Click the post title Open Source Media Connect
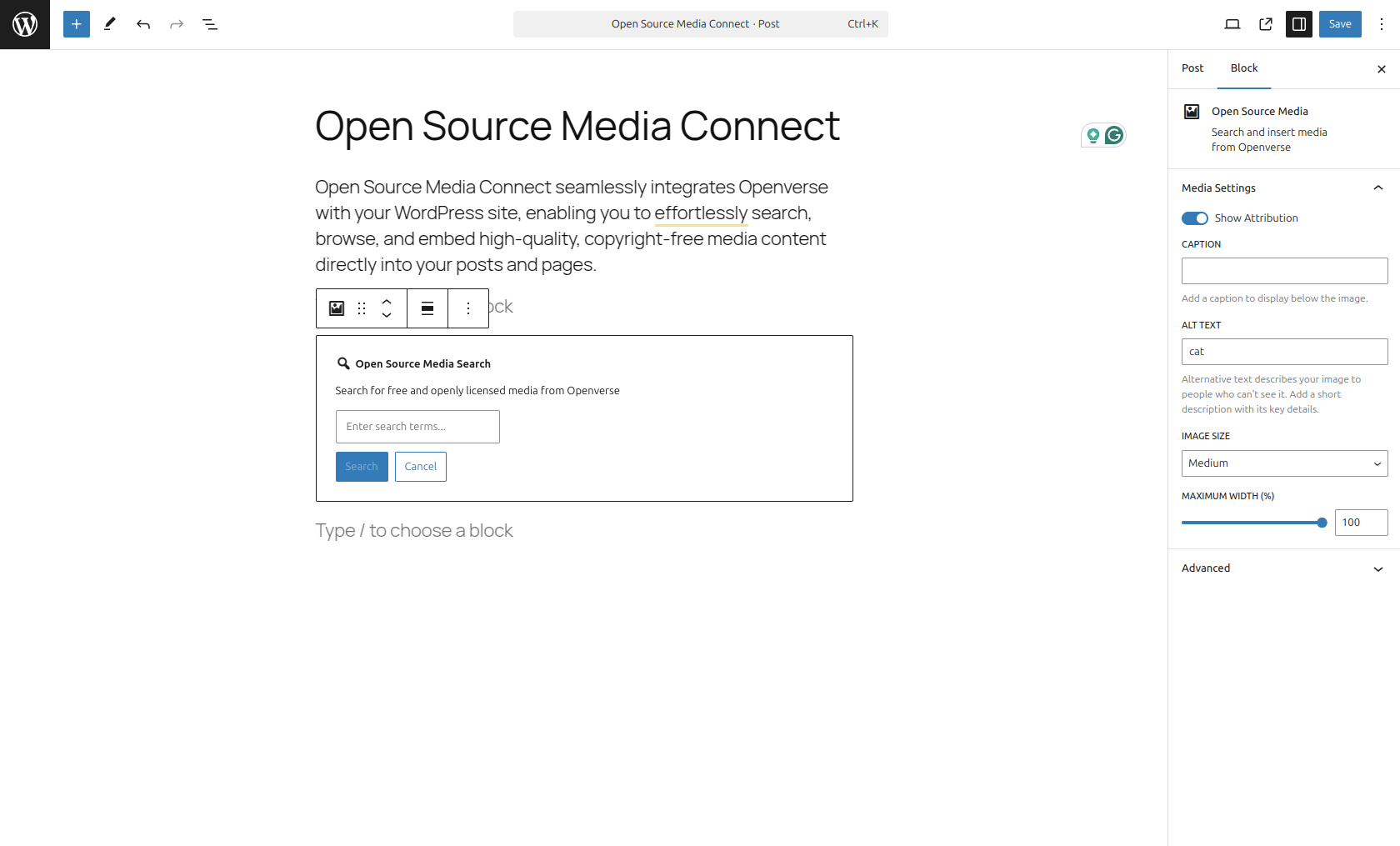This screenshot has height=846, width=1400. click(577, 126)
